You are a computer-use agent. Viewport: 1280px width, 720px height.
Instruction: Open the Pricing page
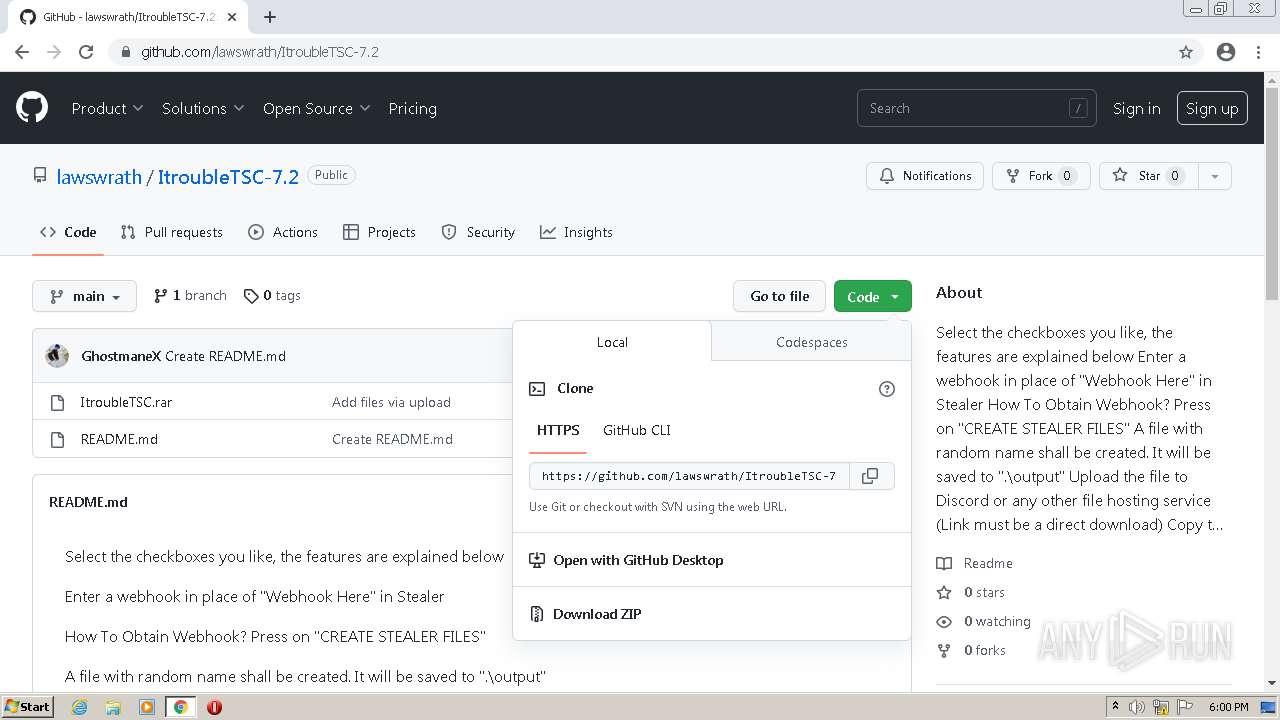point(412,108)
